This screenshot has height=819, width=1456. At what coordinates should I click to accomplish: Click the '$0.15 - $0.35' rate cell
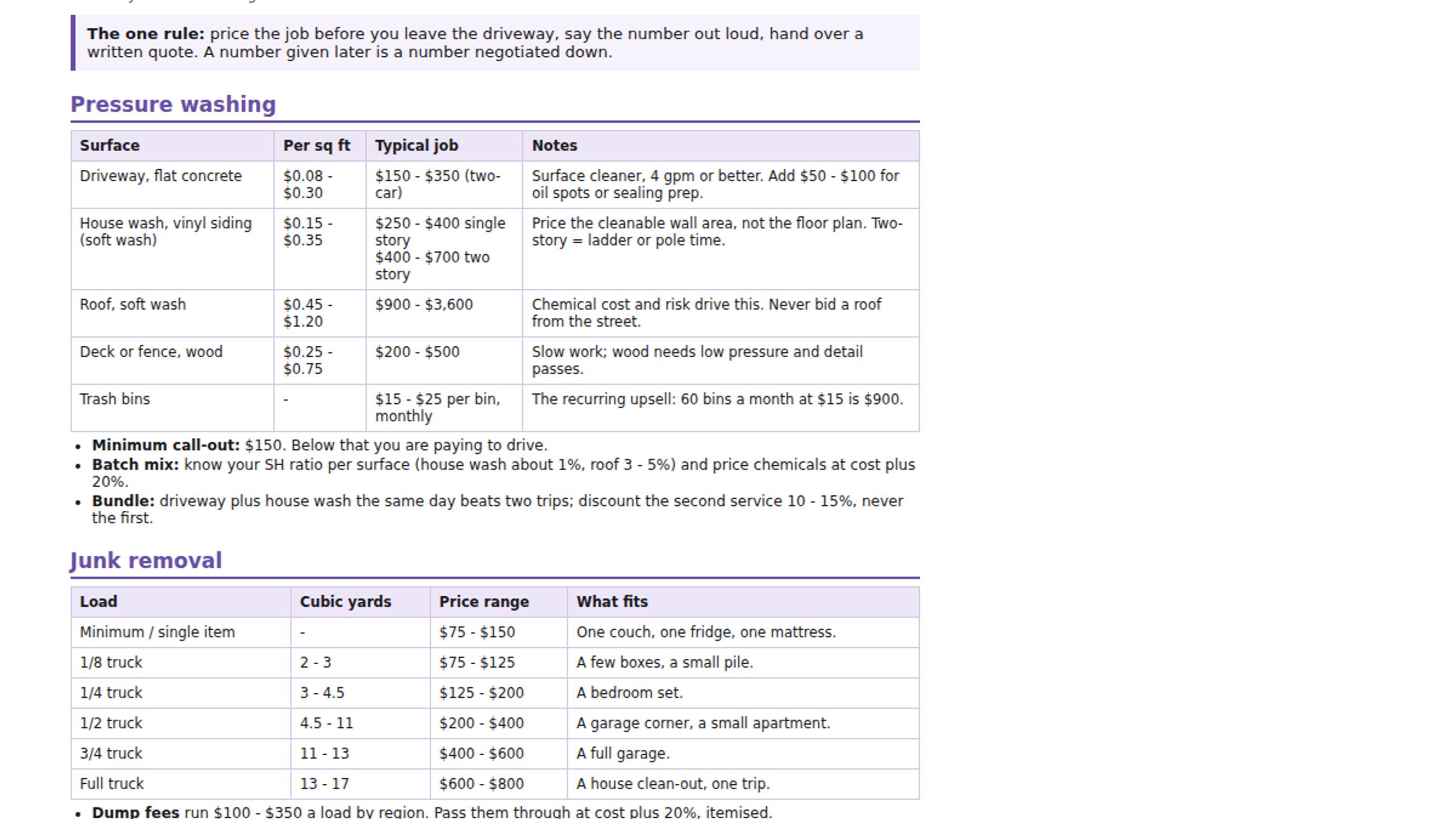tap(320, 249)
